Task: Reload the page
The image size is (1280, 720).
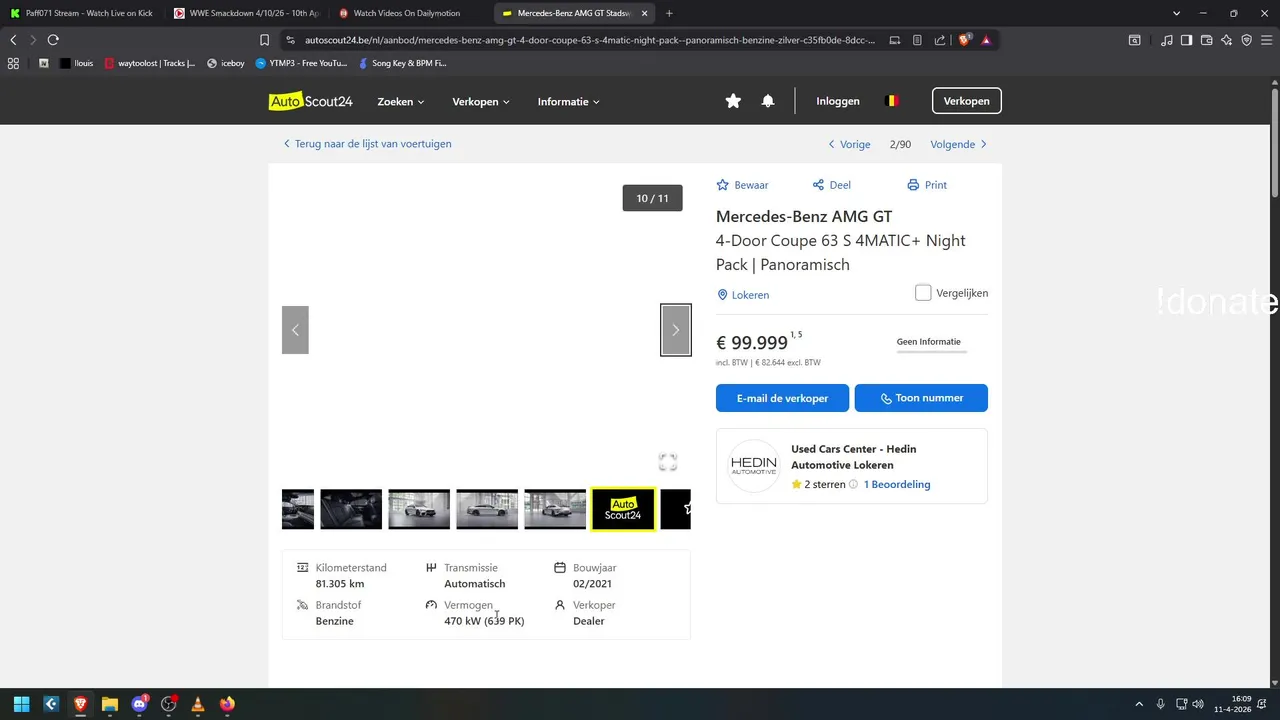Action: pos(53,40)
